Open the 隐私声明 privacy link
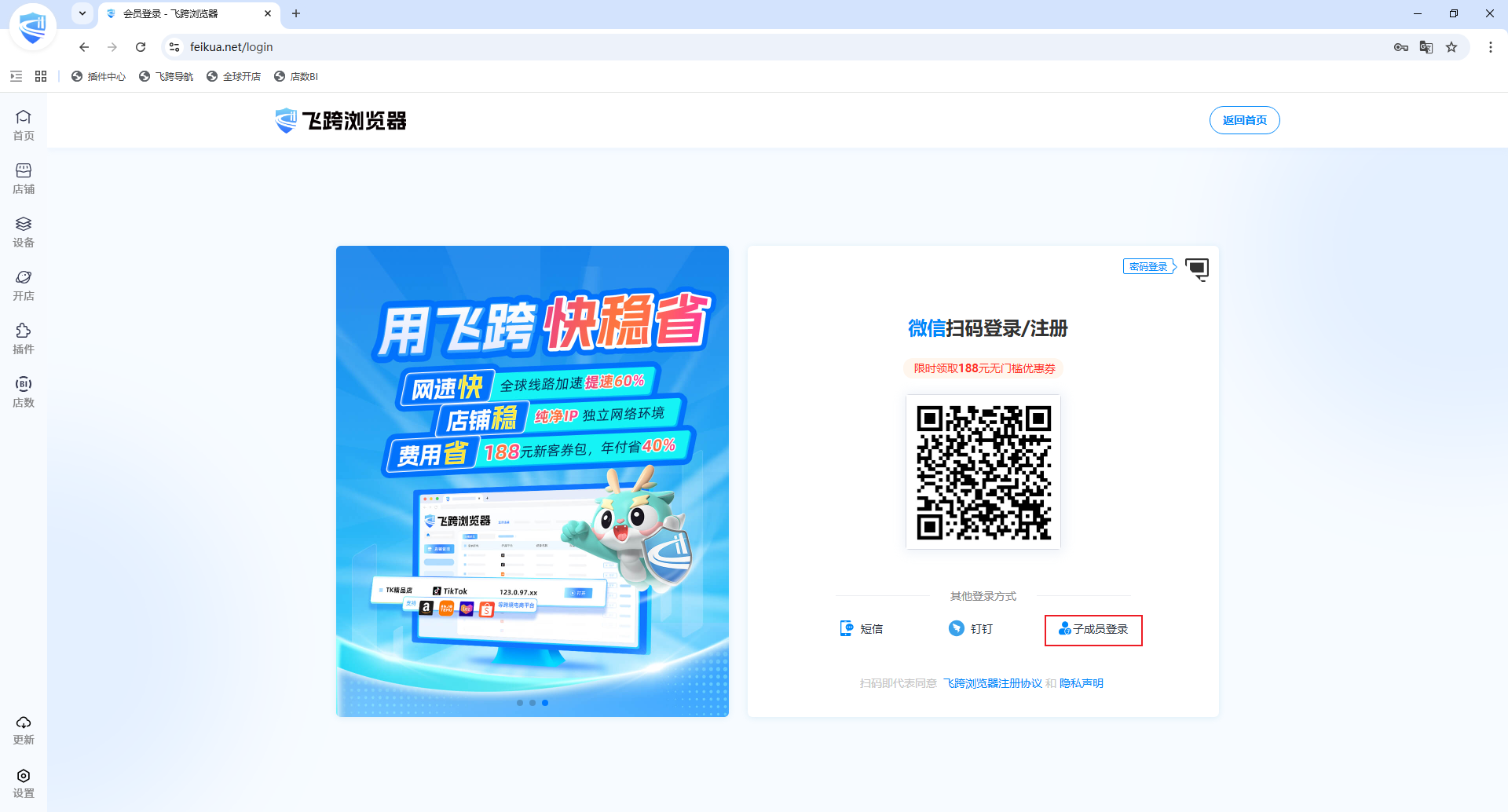The image size is (1508, 812). click(1082, 683)
